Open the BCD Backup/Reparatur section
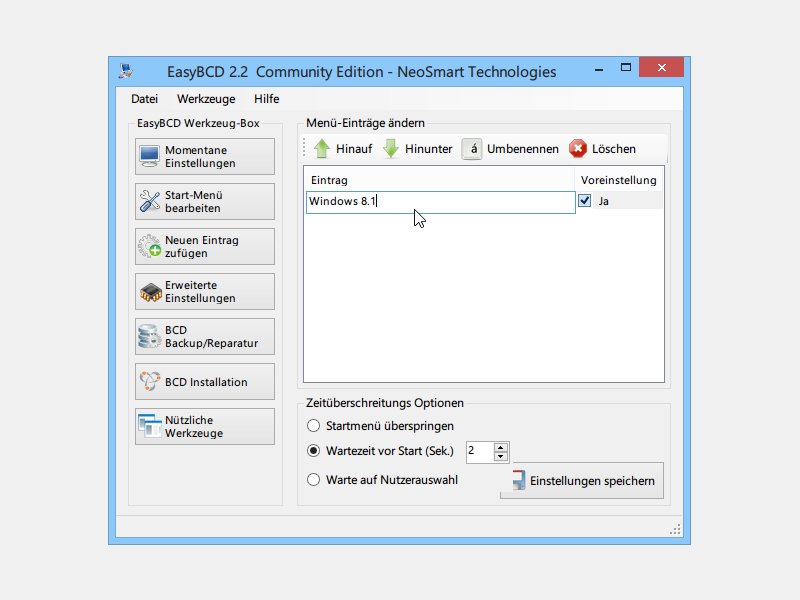 (205, 337)
